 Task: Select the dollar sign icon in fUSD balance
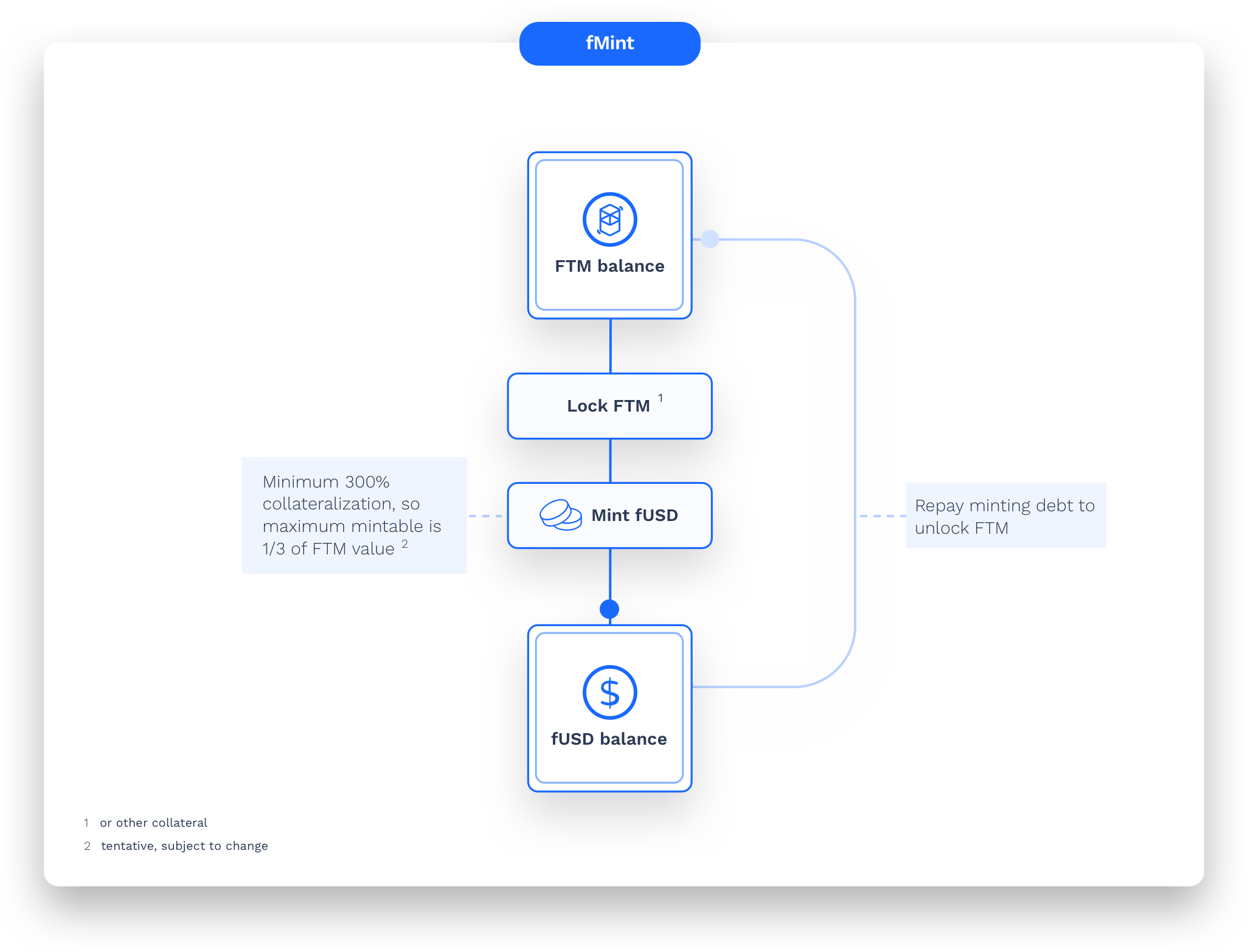tap(609, 692)
